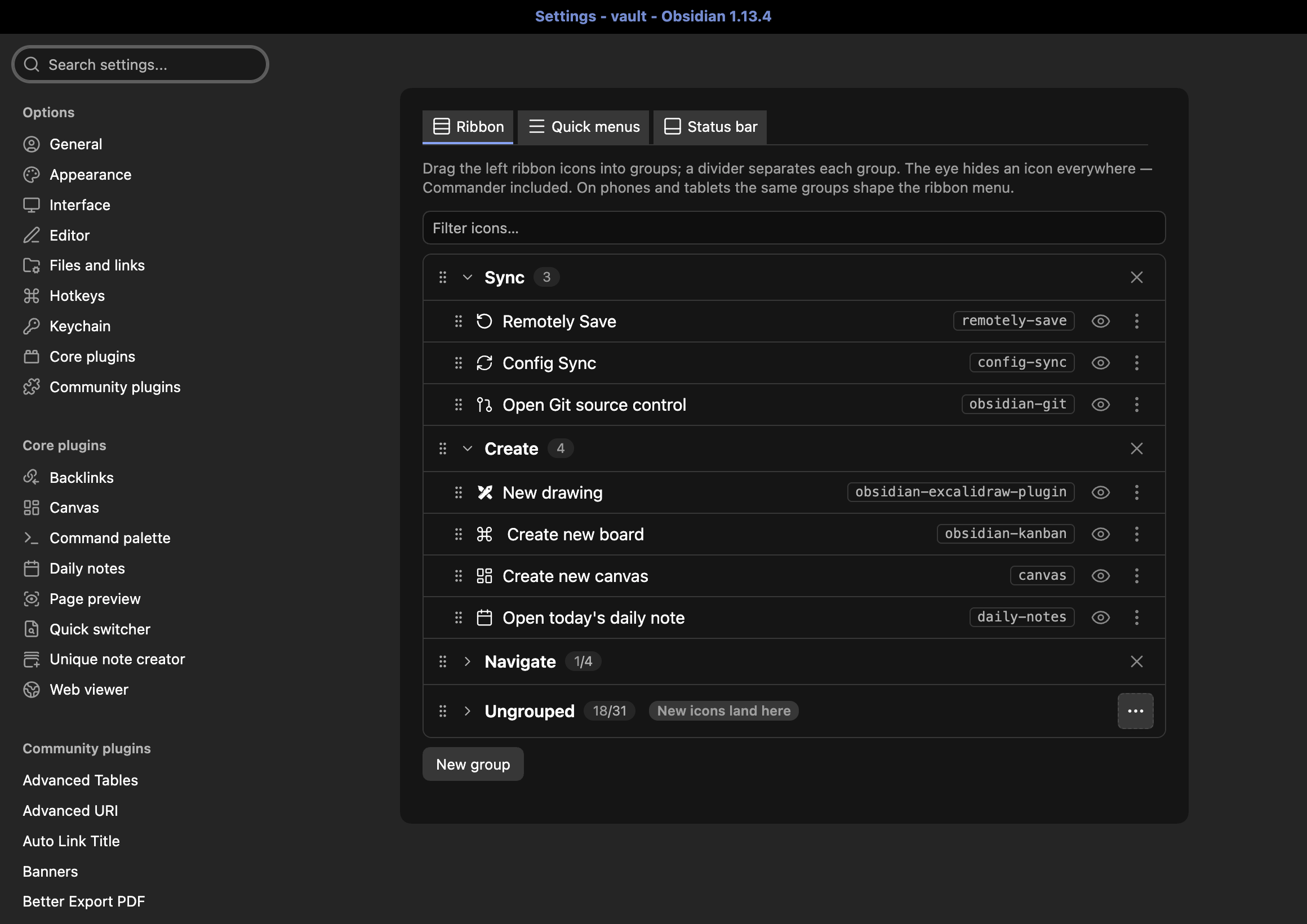Image resolution: width=1307 pixels, height=924 pixels.
Task: Remove the Create group
Action: tap(1137, 448)
